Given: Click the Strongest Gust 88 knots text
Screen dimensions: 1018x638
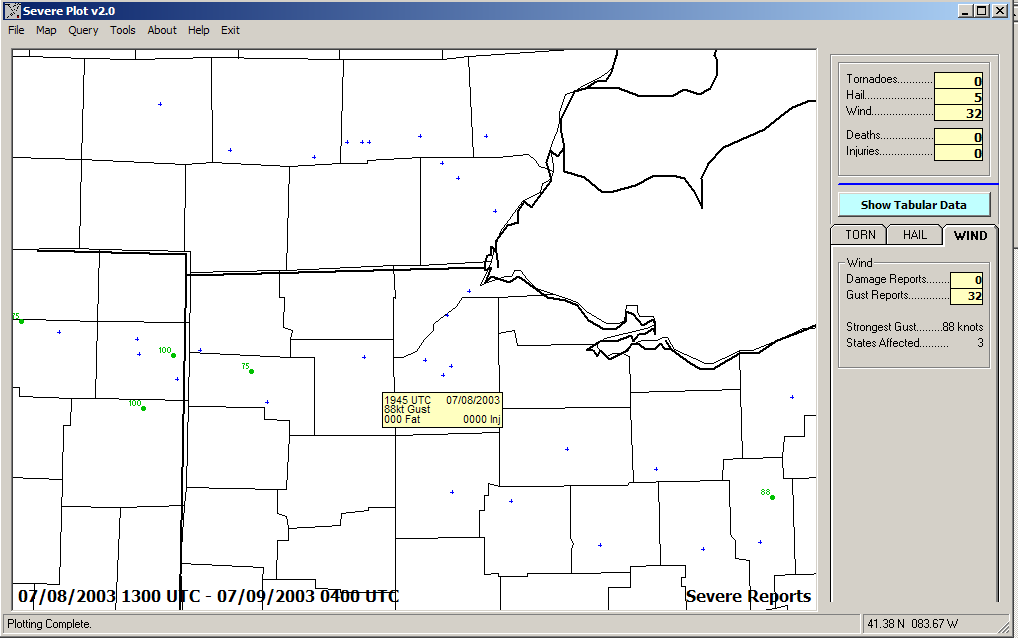Looking at the screenshot, I should click(x=914, y=327).
